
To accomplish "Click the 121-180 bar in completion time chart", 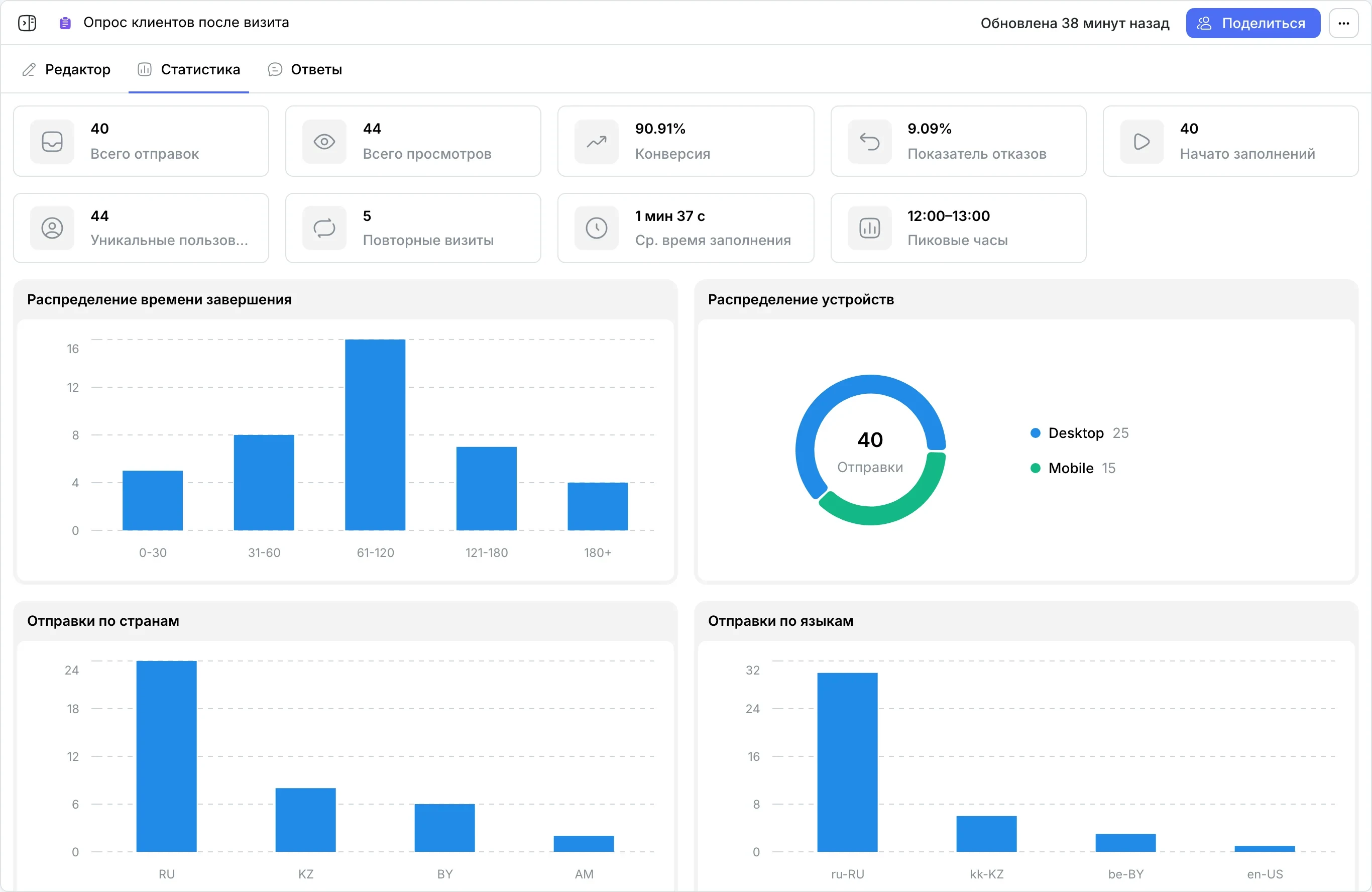I will tap(487, 488).
